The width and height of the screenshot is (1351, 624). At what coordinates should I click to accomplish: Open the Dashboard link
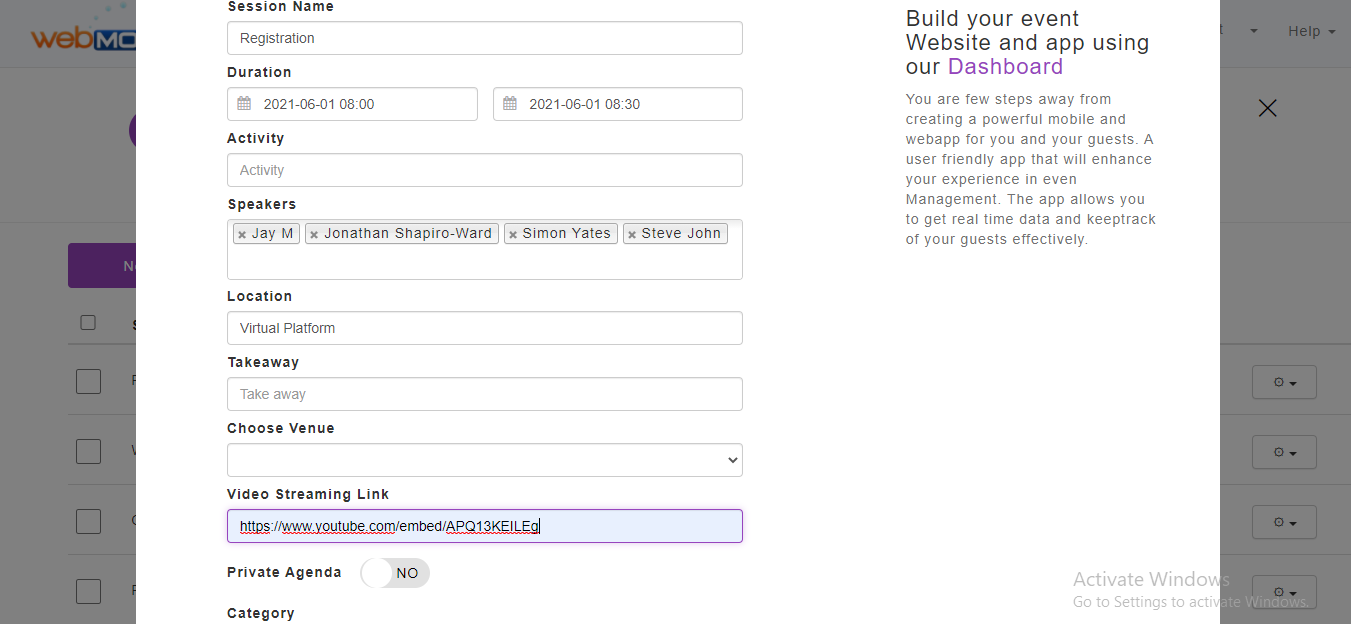[1005, 67]
